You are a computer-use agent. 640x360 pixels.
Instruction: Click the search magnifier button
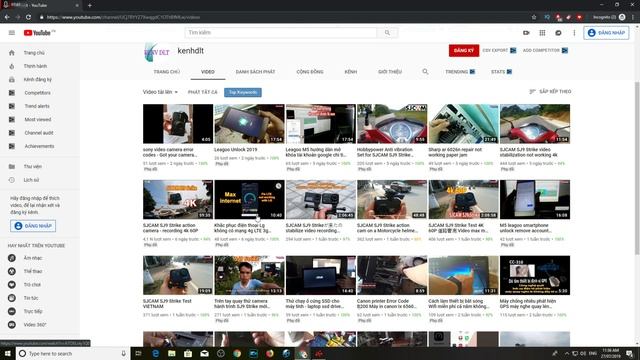(387, 33)
